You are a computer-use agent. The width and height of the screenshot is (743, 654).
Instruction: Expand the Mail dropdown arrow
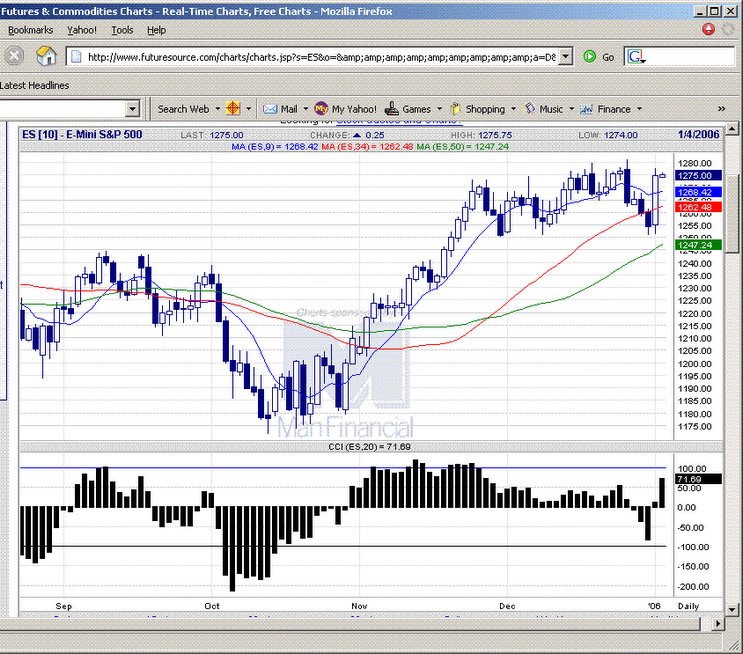[305, 109]
